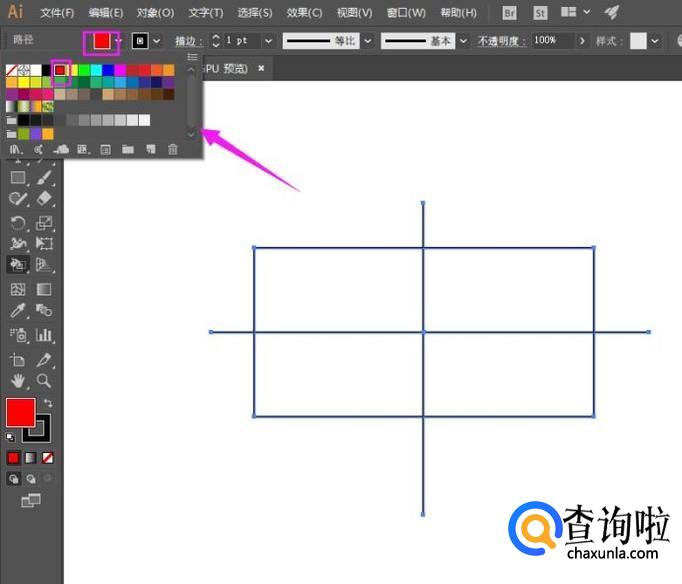
Task: Select the Gradient tool
Action: [x=44, y=289]
